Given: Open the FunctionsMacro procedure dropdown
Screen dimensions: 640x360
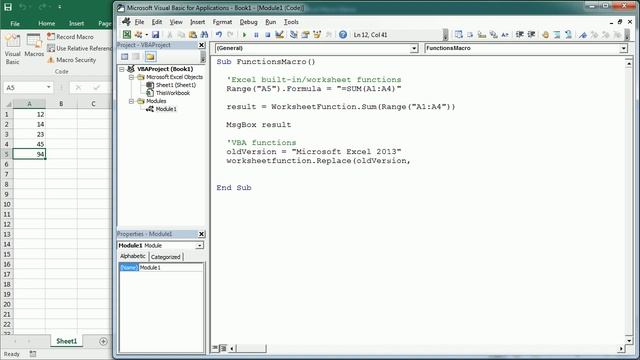Looking at the screenshot, I should pos(623,48).
